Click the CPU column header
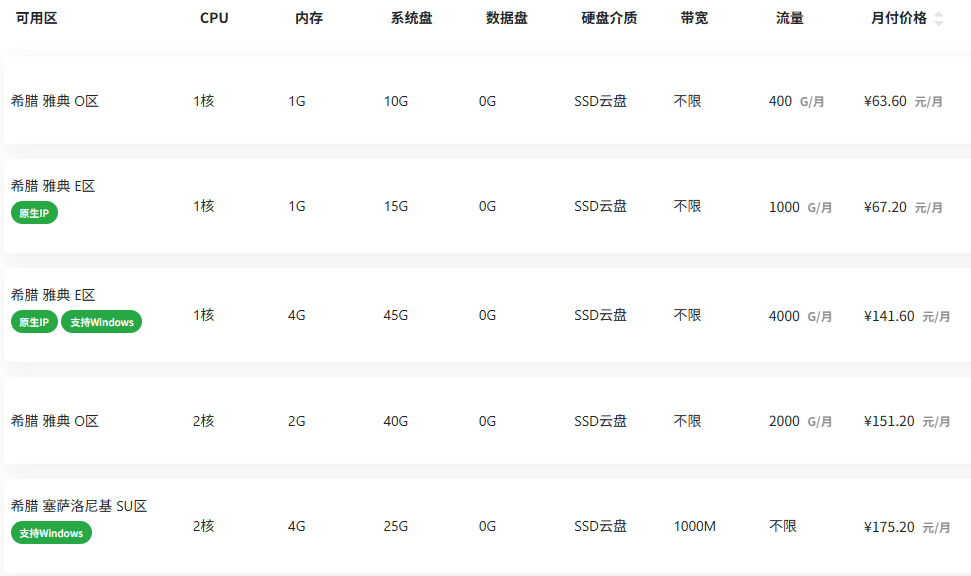The width and height of the screenshot is (971, 576). pyautogui.click(x=214, y=18)
